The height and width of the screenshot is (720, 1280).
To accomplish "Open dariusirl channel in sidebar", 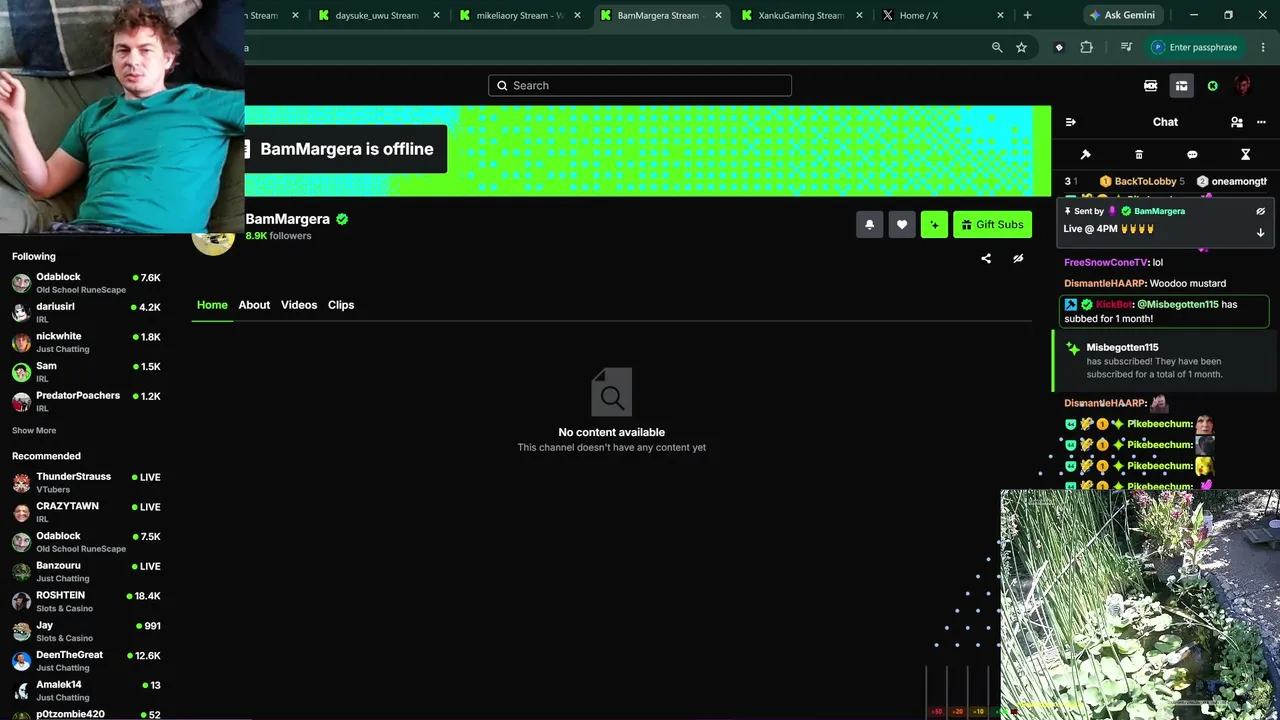I will click(x=86, y=312).
